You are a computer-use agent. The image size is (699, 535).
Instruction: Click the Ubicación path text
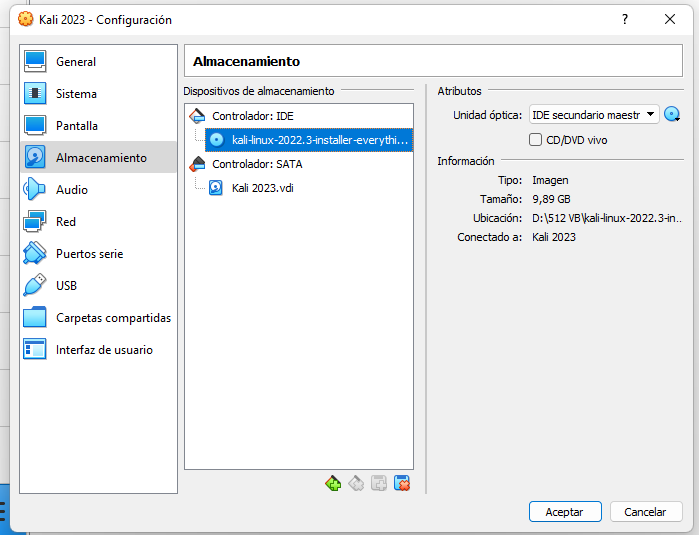point(607,218)
